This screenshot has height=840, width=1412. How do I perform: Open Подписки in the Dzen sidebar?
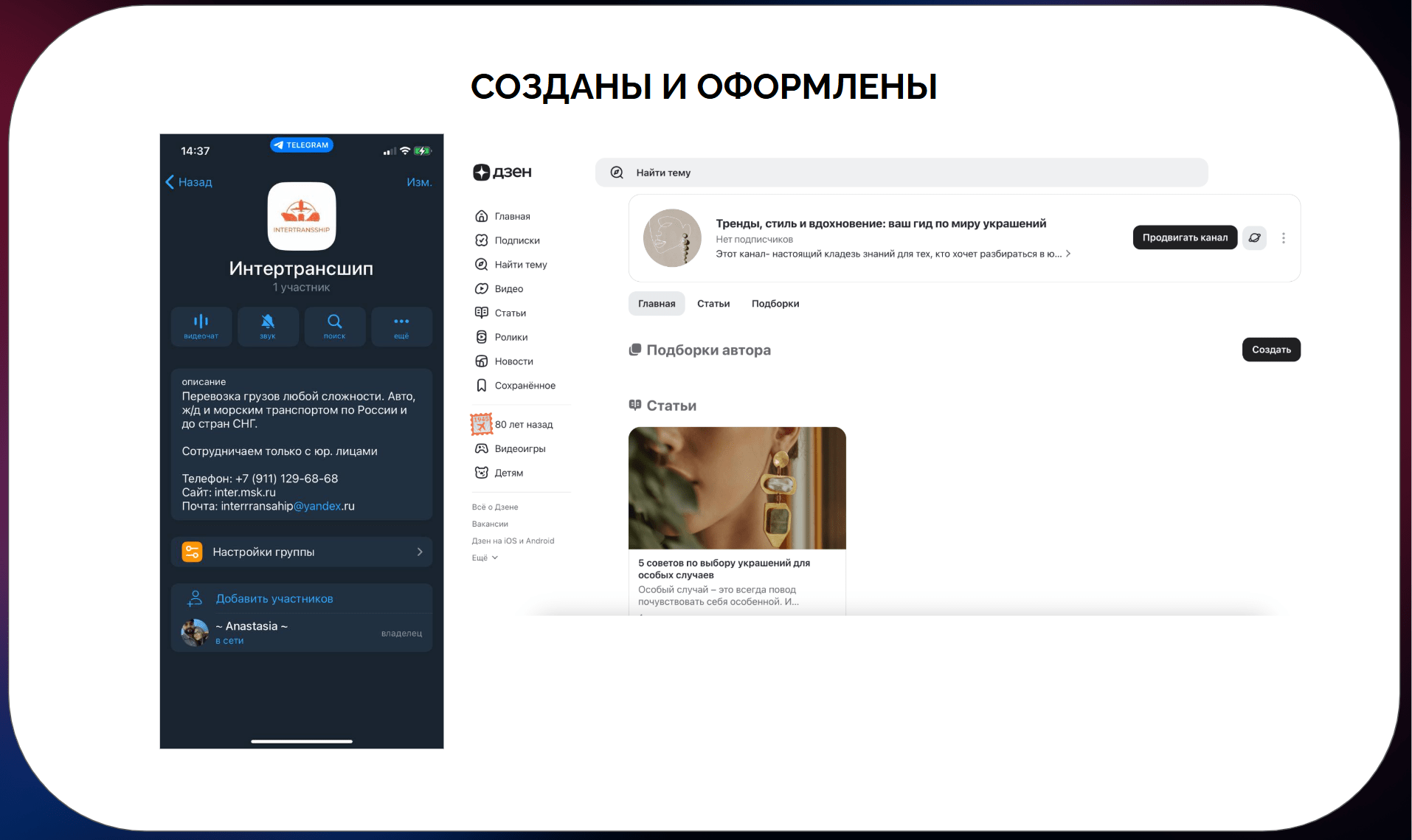(x=516, y=240)
